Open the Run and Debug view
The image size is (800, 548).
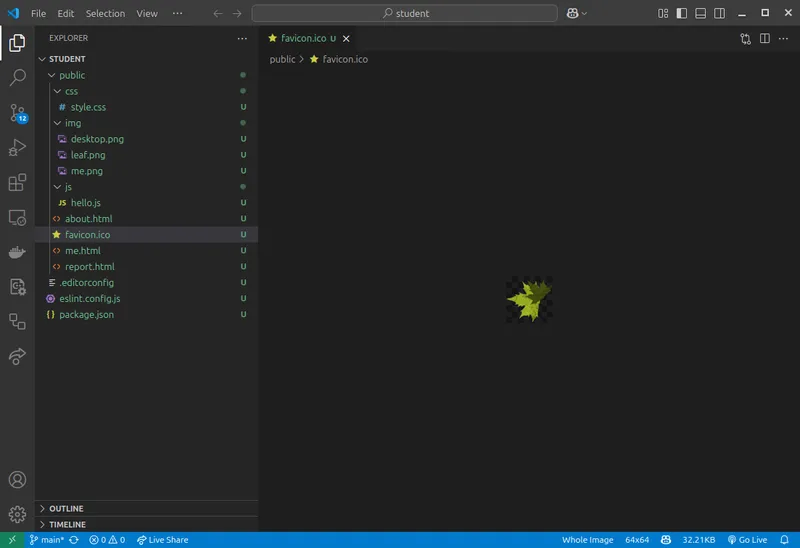[x=17, y=147]
